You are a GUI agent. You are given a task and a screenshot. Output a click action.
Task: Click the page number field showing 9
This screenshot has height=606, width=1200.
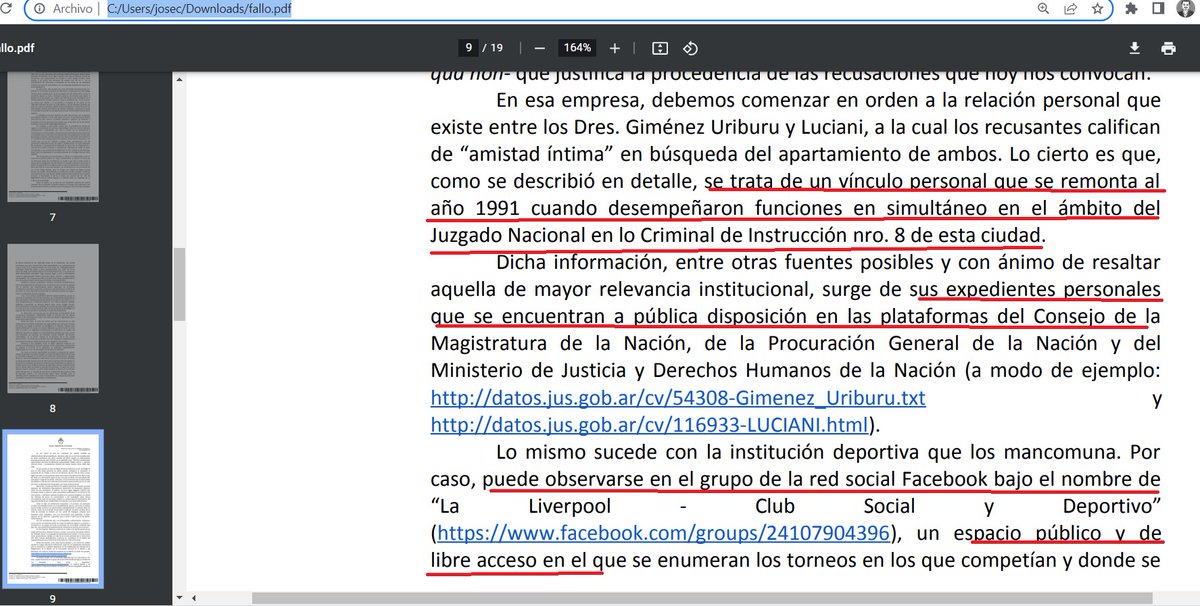(x=468, y=48)
